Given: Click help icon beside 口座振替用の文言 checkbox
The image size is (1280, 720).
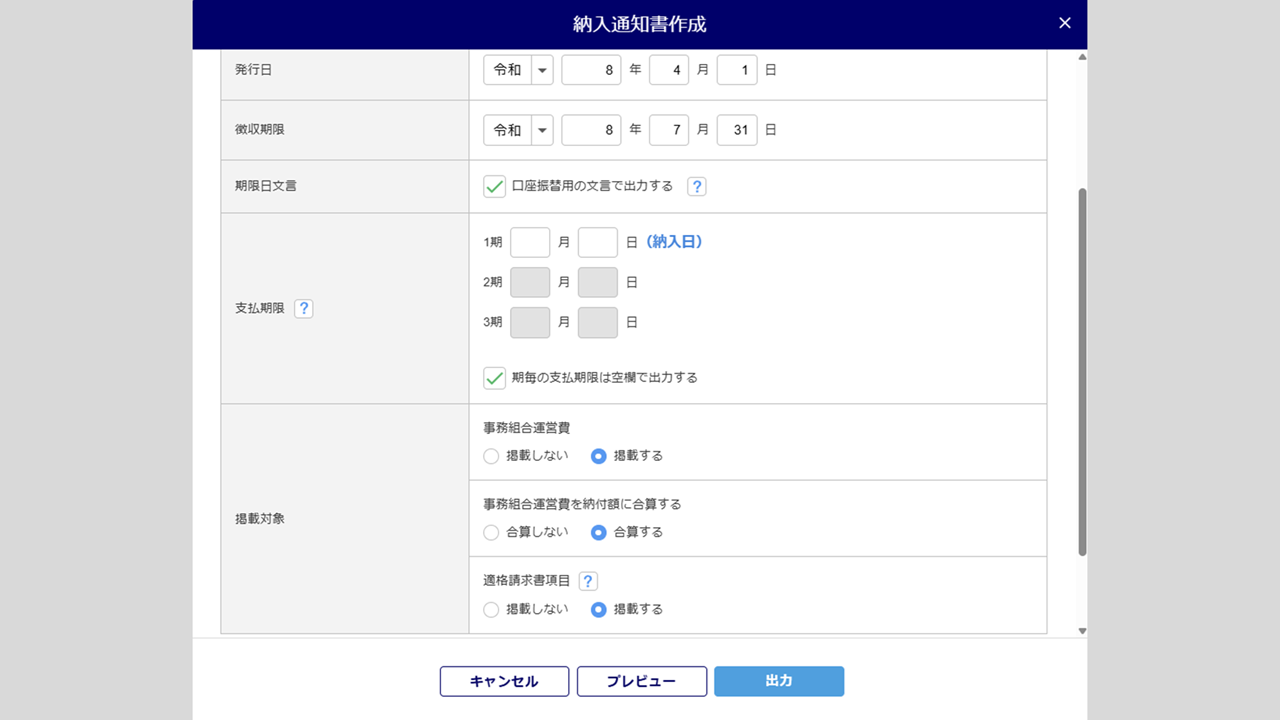Looking at the screenshot, I should point(697,186).
